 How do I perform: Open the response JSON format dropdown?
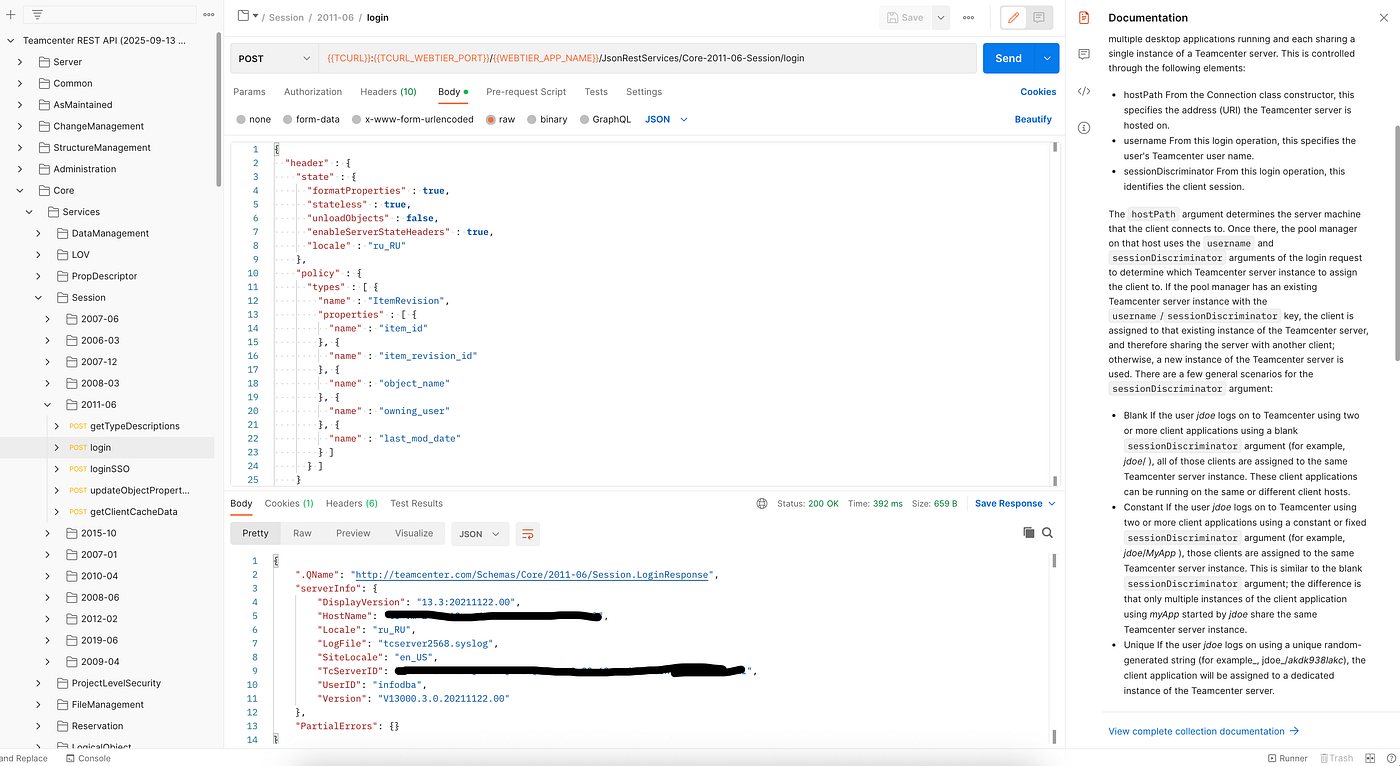pos(479,534)
